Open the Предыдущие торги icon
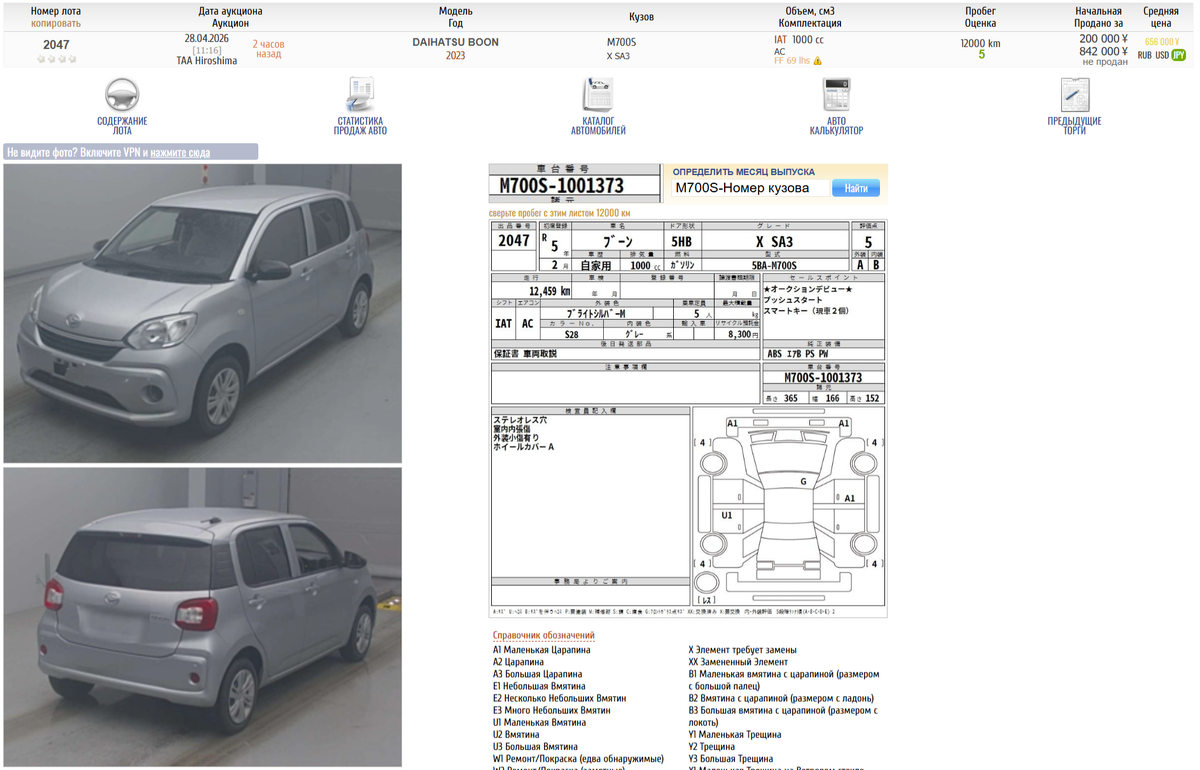1200x770 pixels. [x=1074, y=95]
